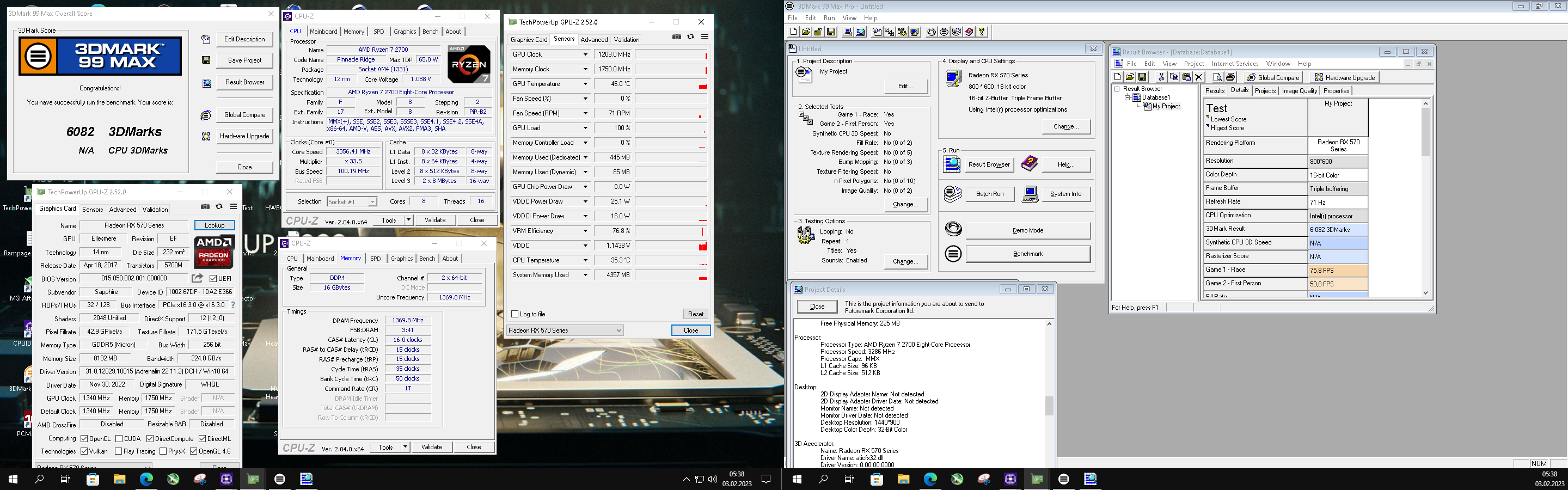Click New Project icon in 3DMark toolbar

point(794,32)
